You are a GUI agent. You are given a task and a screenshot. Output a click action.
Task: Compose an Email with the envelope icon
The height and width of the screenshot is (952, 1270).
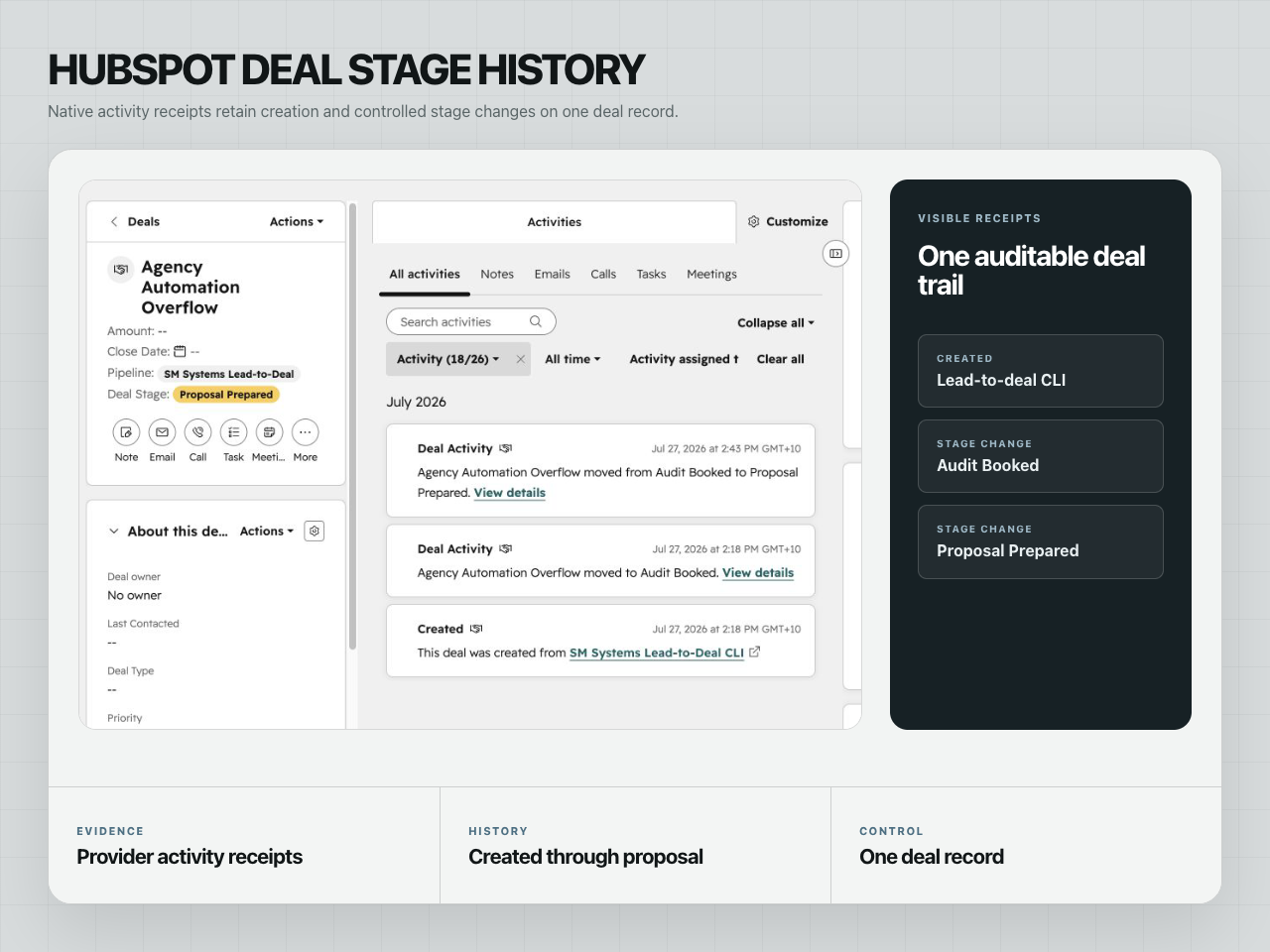coord(162,432)
